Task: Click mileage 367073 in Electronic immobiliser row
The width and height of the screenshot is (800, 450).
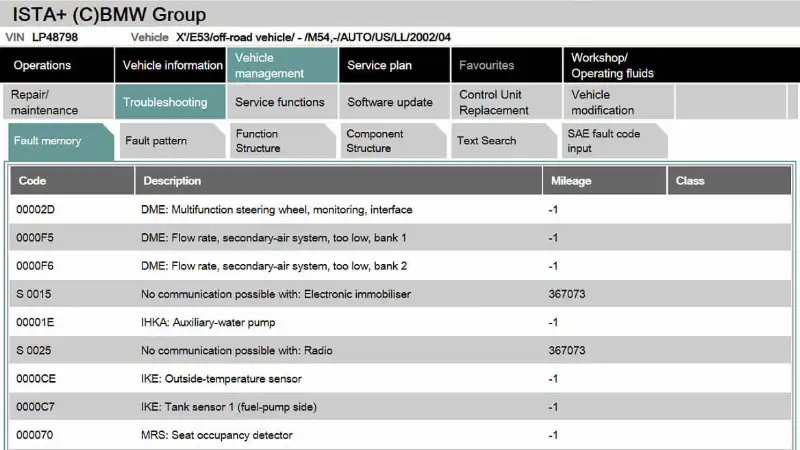Action: click(x=567, y=294)
